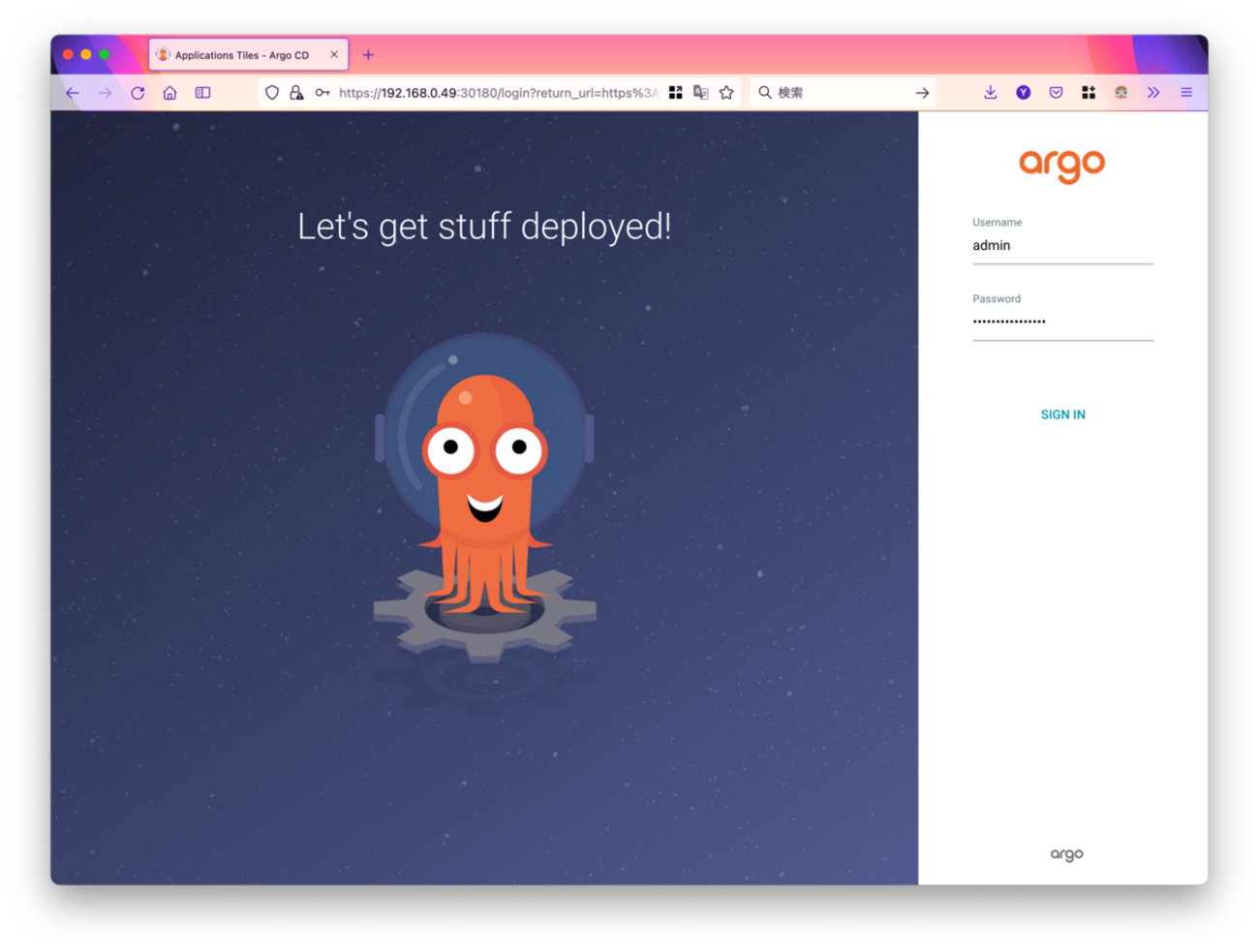Reload the current page
This screenshot has width=1259, height=952.
click(x=138, y=93)
